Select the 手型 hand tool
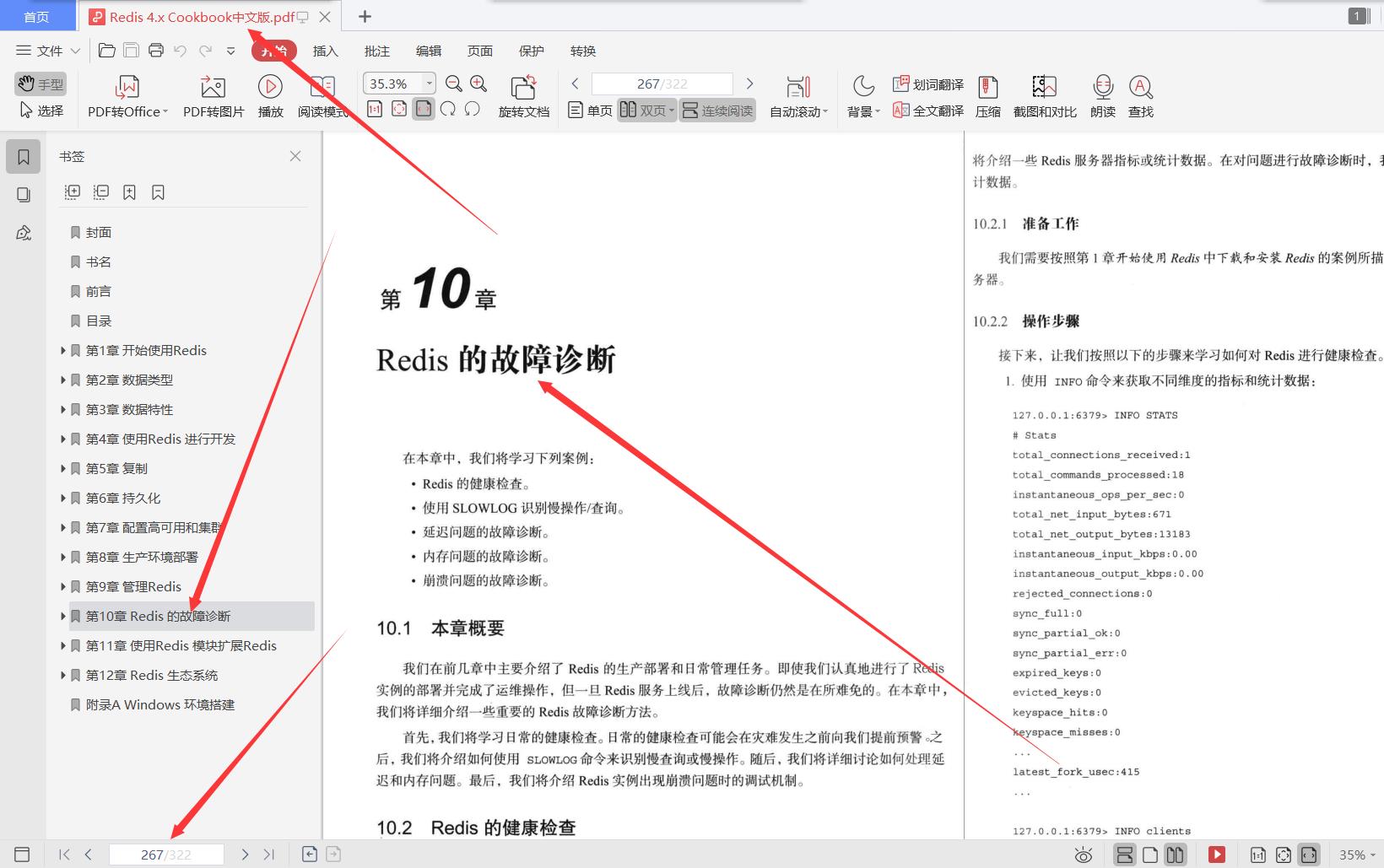This screenshot has height=868, width=1384. click(x=41, y=84)
